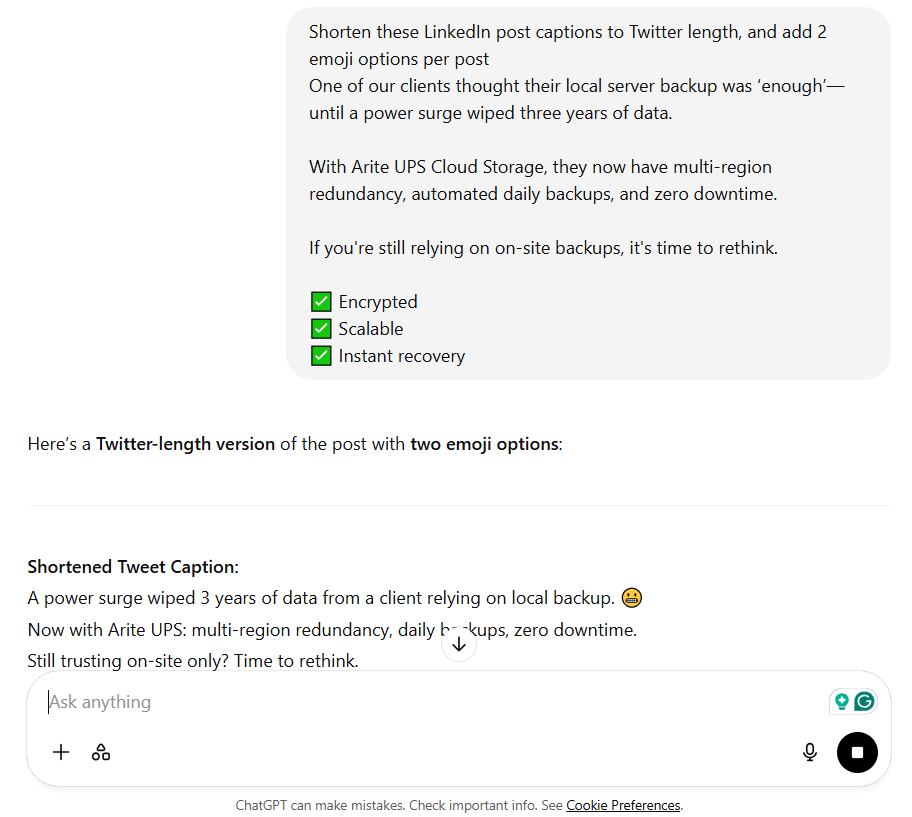The image size is (912, 817).
Task: Click the Still trusting on-site only line
Action: [193, 661]
